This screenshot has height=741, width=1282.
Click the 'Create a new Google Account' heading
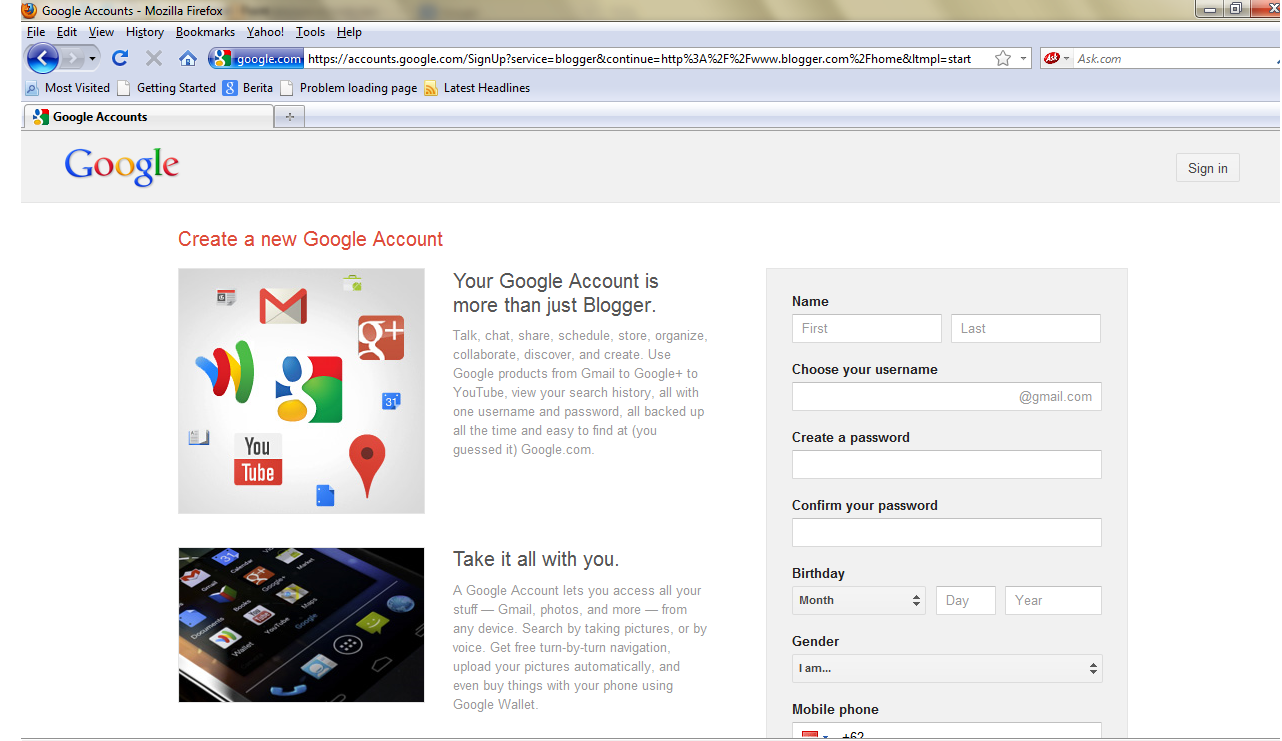pos(310,239)
